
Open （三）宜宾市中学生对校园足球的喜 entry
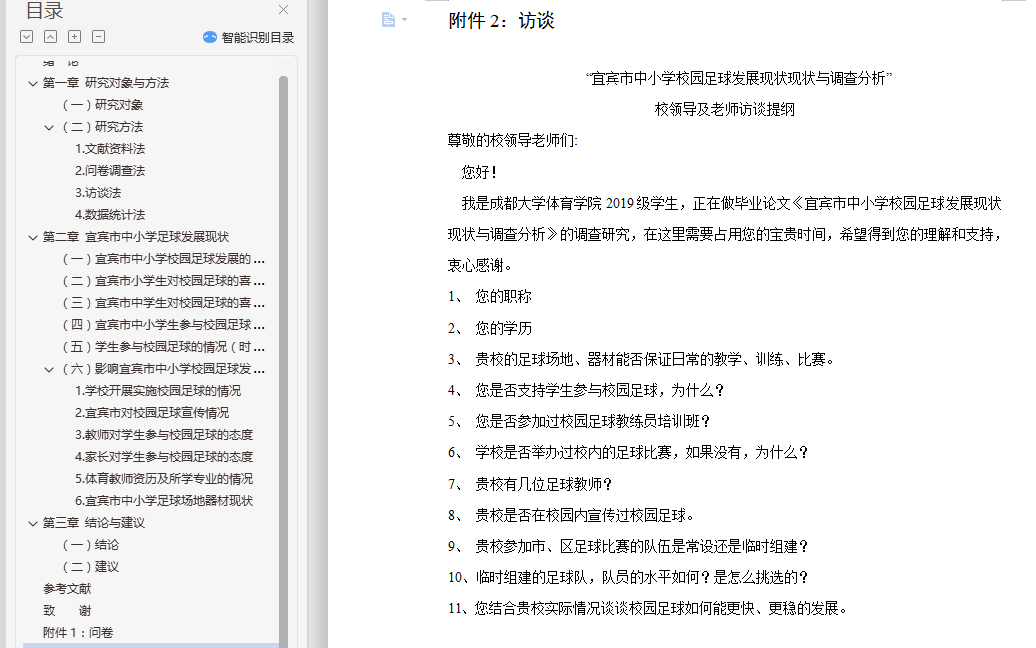(163, 303)
